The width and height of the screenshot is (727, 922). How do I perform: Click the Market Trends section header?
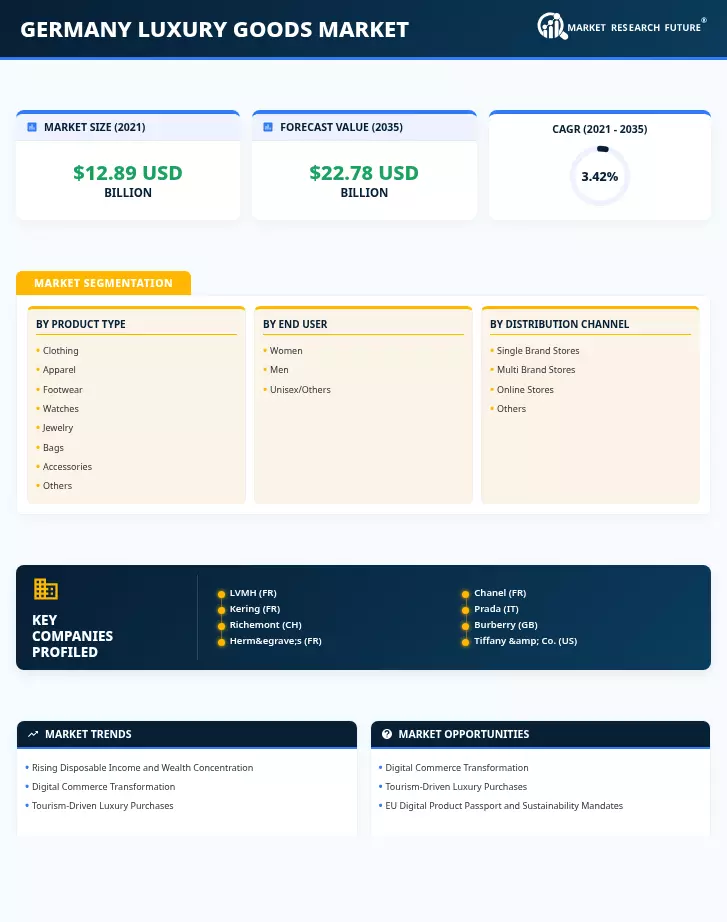click(186, 734)
